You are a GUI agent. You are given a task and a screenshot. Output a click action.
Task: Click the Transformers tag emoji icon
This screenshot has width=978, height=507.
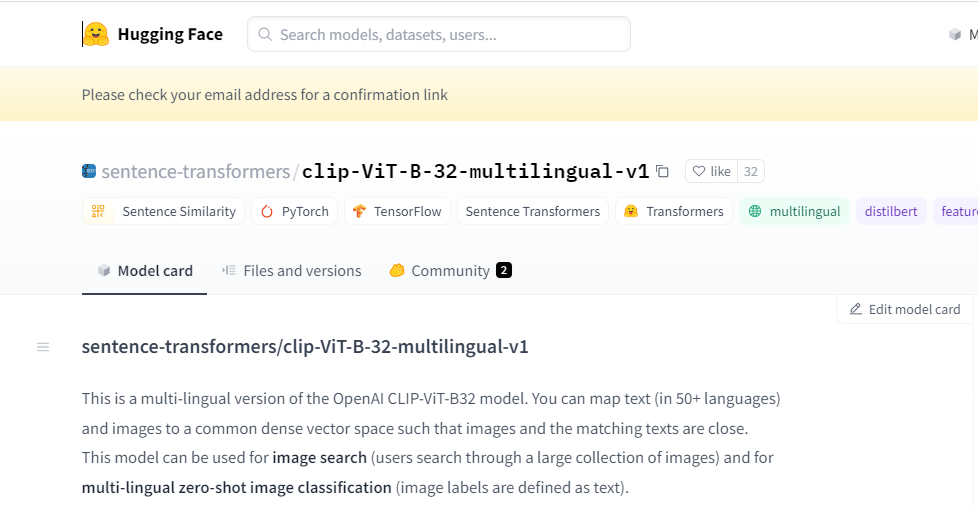pos(631,211)
